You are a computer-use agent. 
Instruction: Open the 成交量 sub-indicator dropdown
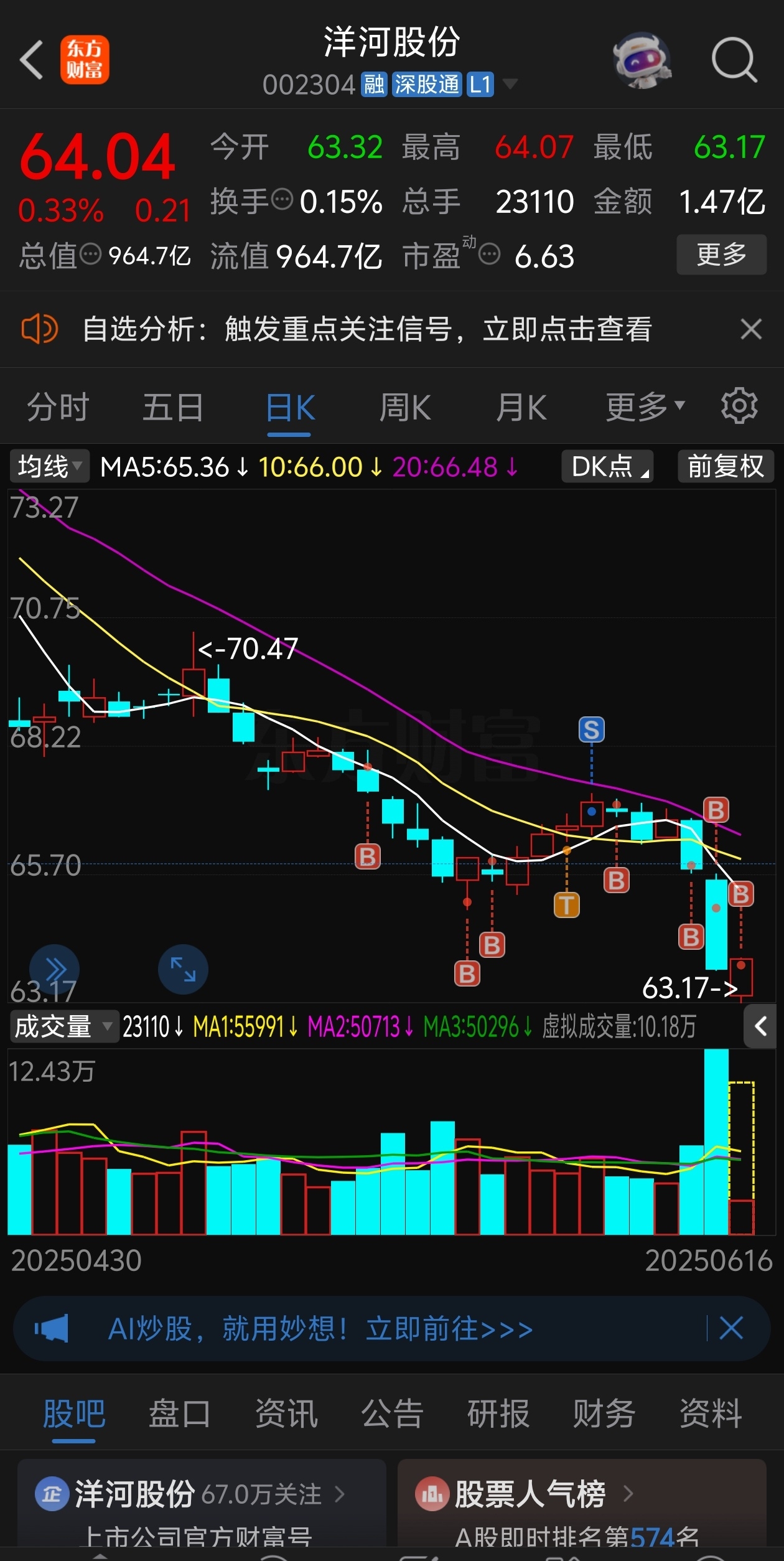pyautogui.click(x=63, y=1026)
